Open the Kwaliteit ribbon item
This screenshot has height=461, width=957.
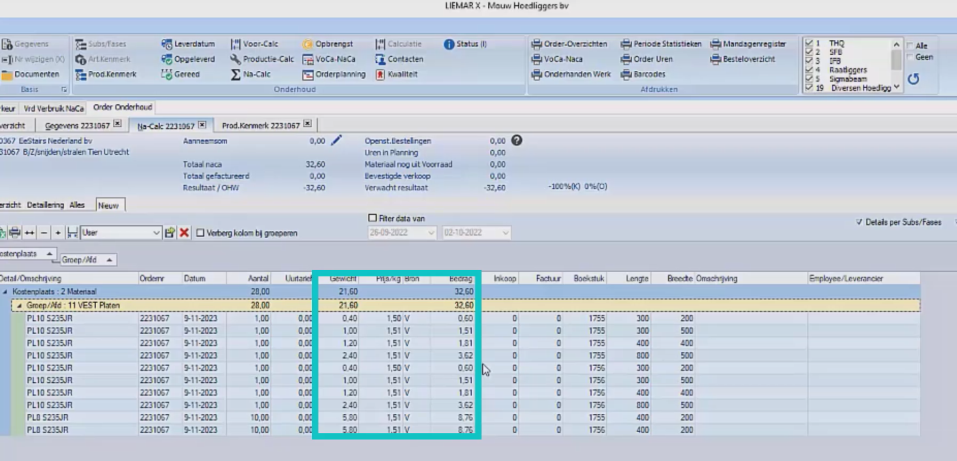click(x=399, y=74)
